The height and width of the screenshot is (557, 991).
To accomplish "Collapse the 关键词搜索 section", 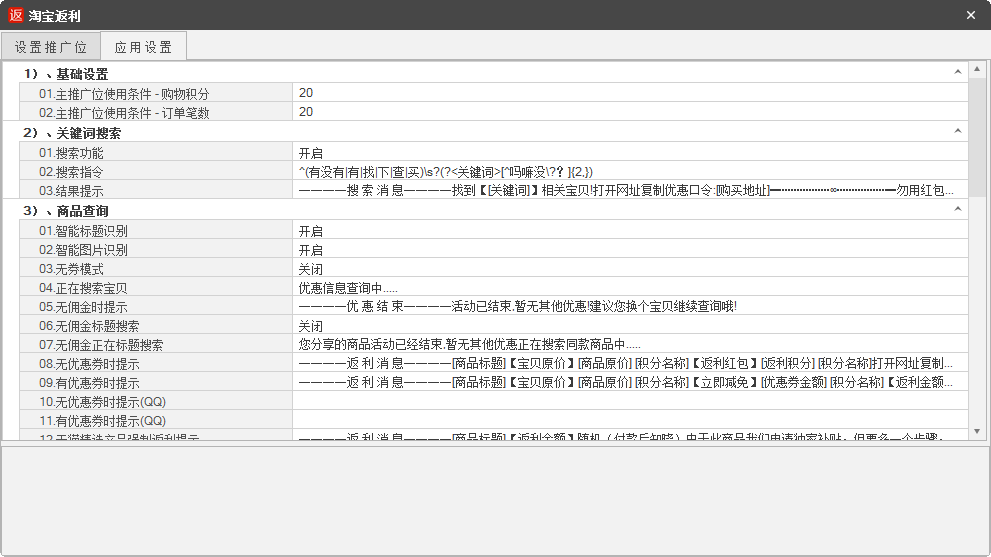I will [958, 132].
